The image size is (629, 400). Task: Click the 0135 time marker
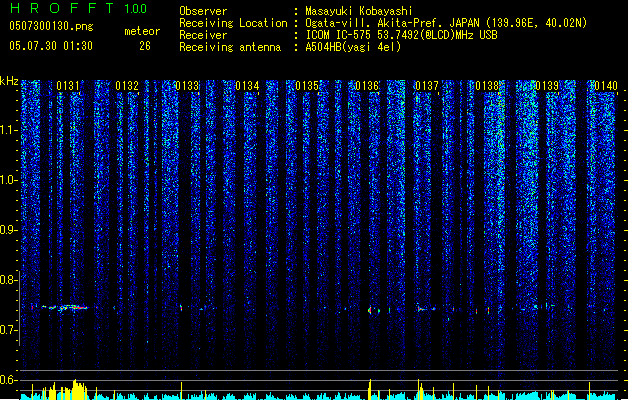[x=307, y=86]
